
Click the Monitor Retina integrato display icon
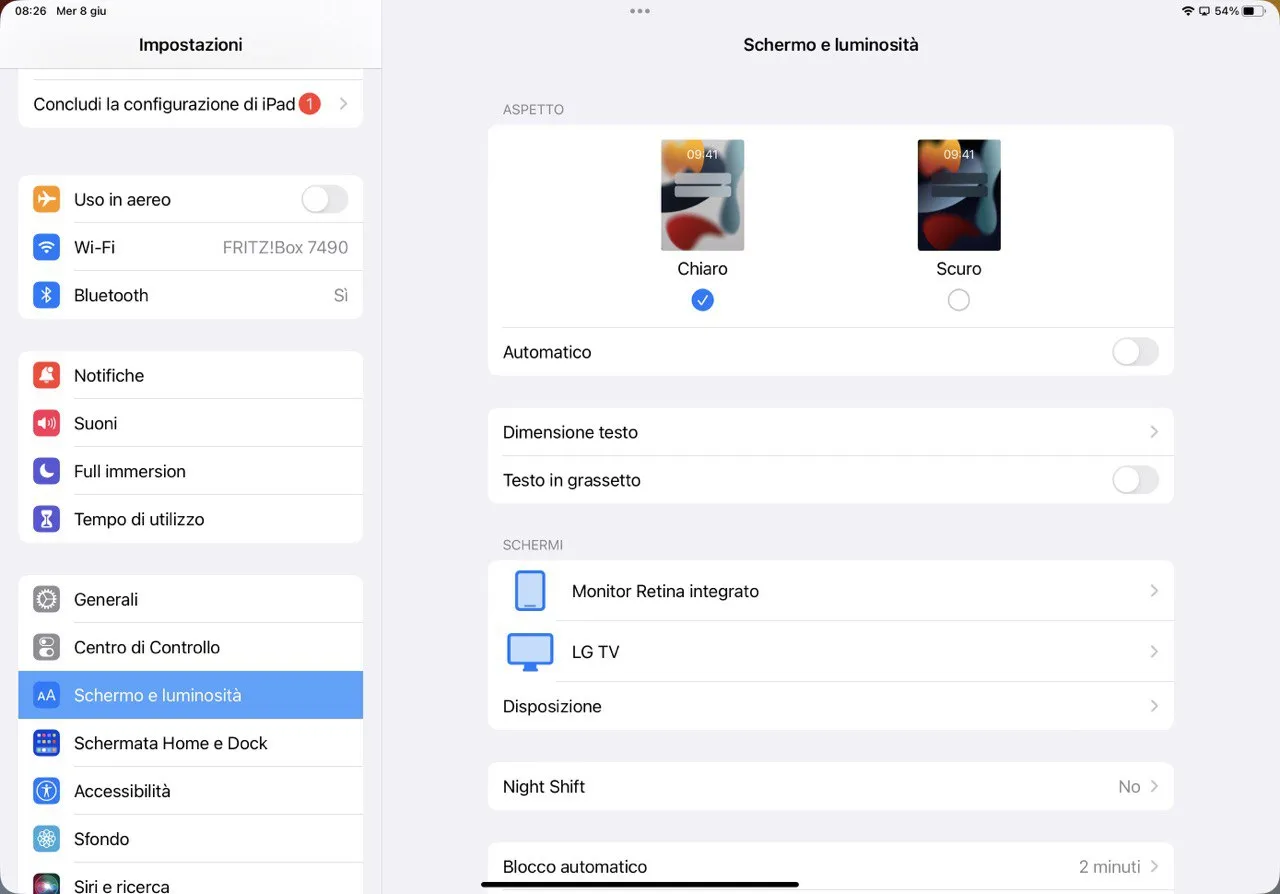click(x=529, y=591)
